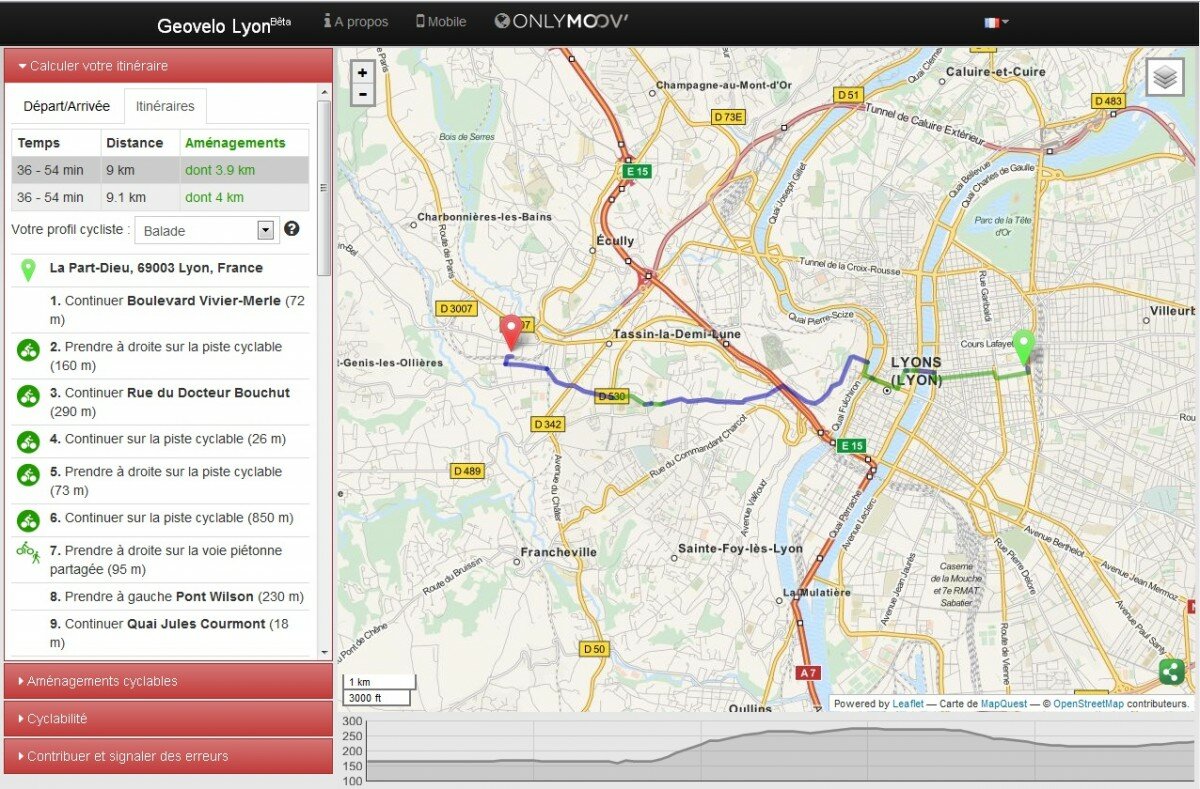Click shared pedestrian path icon at step 7
This screenshot has height=789, width=1200.
coord(28,552)
